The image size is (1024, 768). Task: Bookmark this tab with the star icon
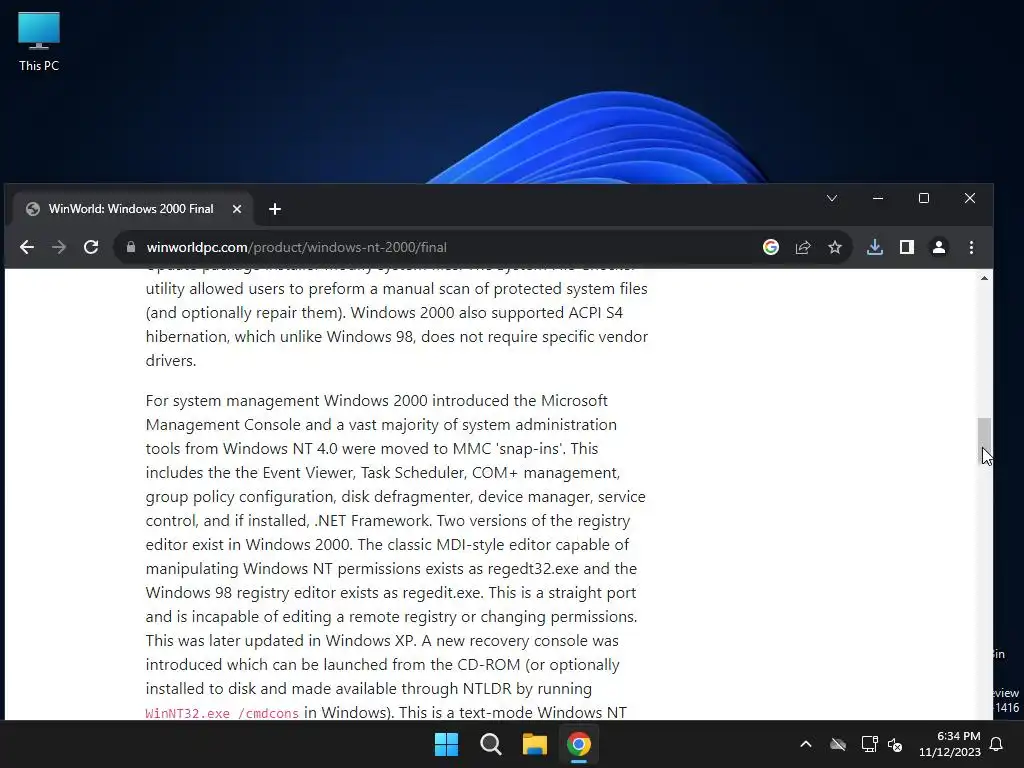pos(835,247)
